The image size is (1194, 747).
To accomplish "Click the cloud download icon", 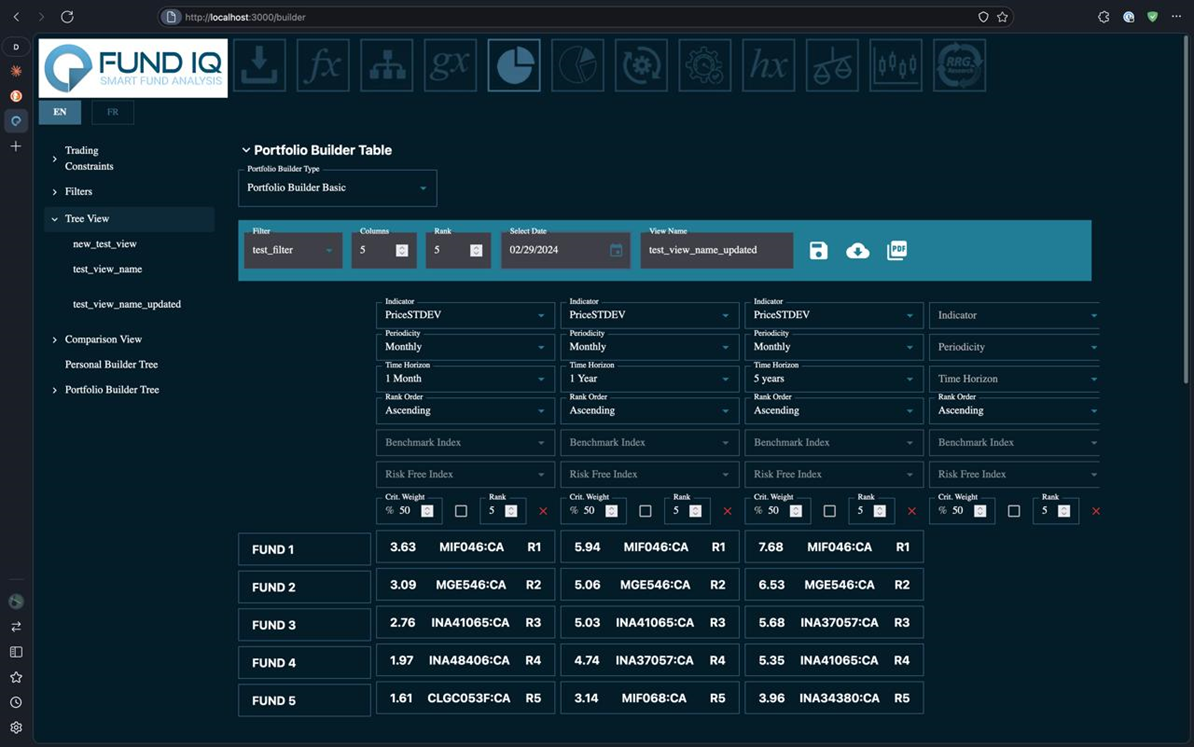I will pos(857,251).
